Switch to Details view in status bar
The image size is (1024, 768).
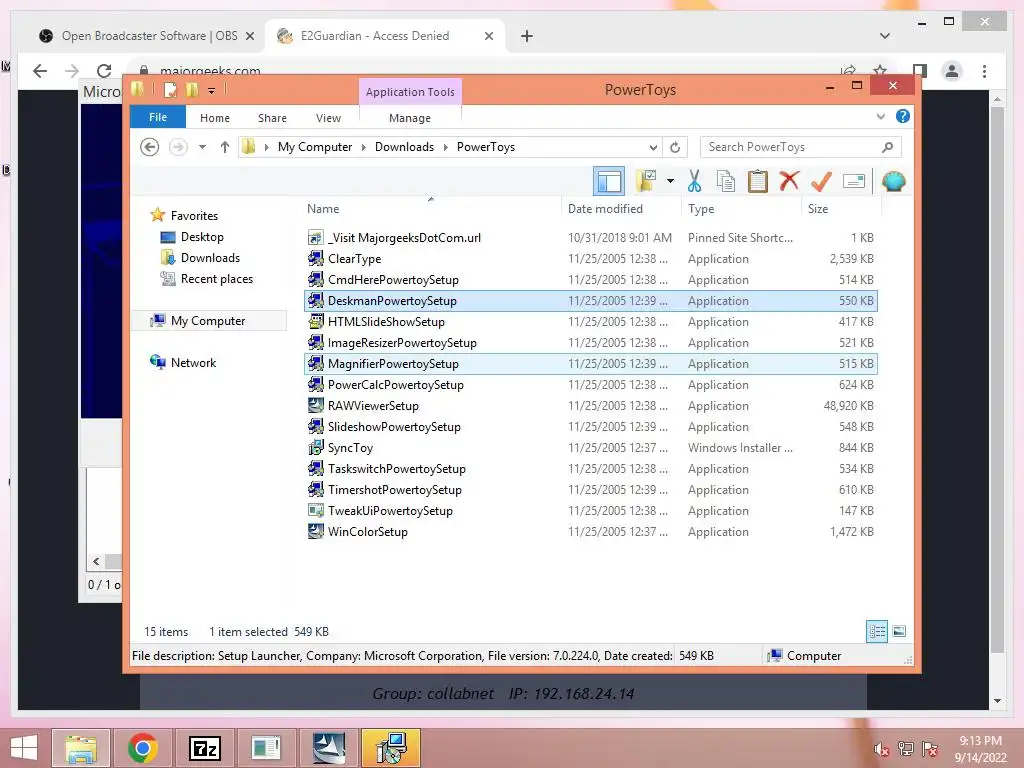(877, 631)
